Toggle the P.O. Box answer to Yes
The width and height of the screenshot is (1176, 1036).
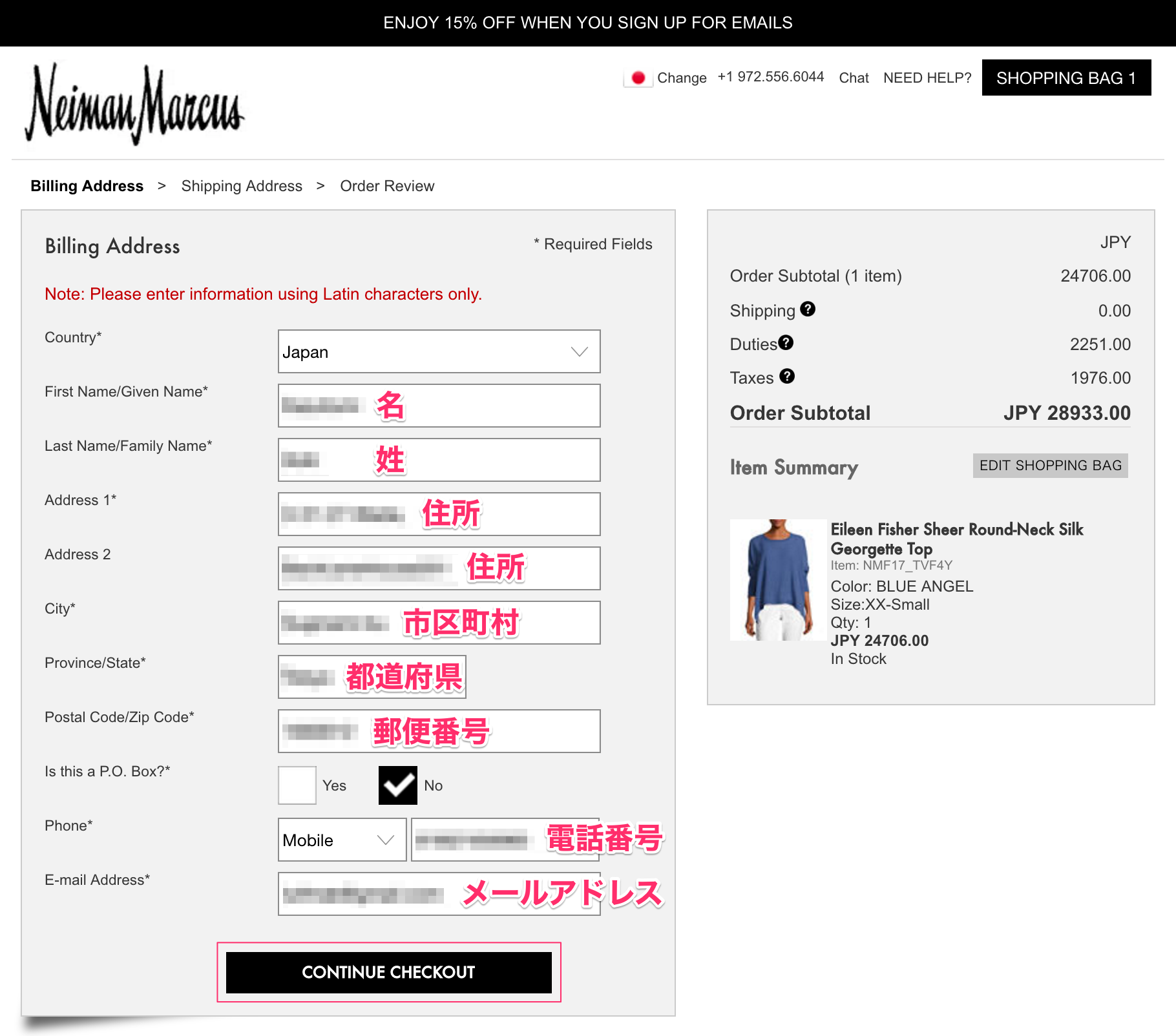tap(297, 785)
